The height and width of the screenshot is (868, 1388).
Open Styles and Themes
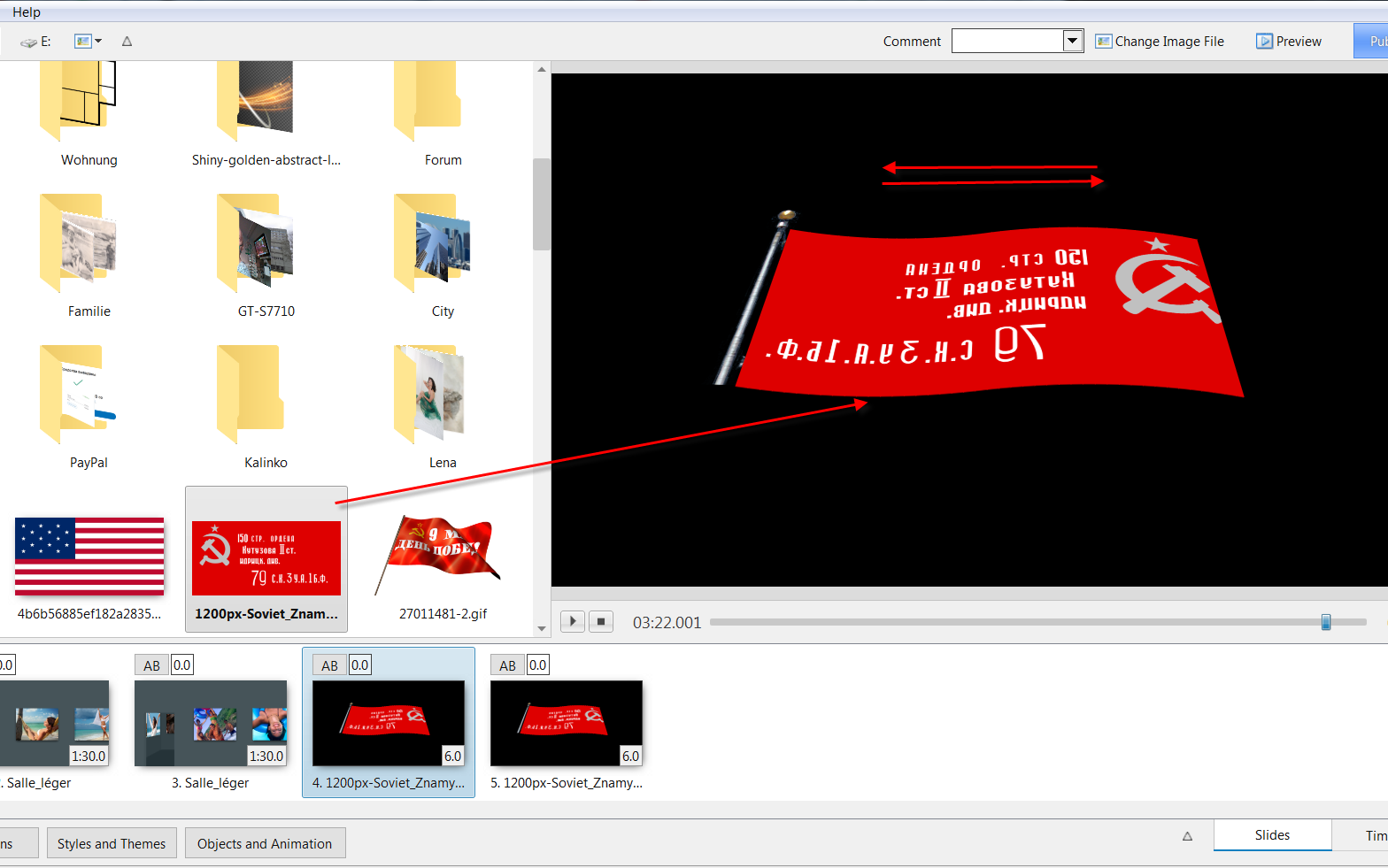pyautogui.click(x=112, y=843)
